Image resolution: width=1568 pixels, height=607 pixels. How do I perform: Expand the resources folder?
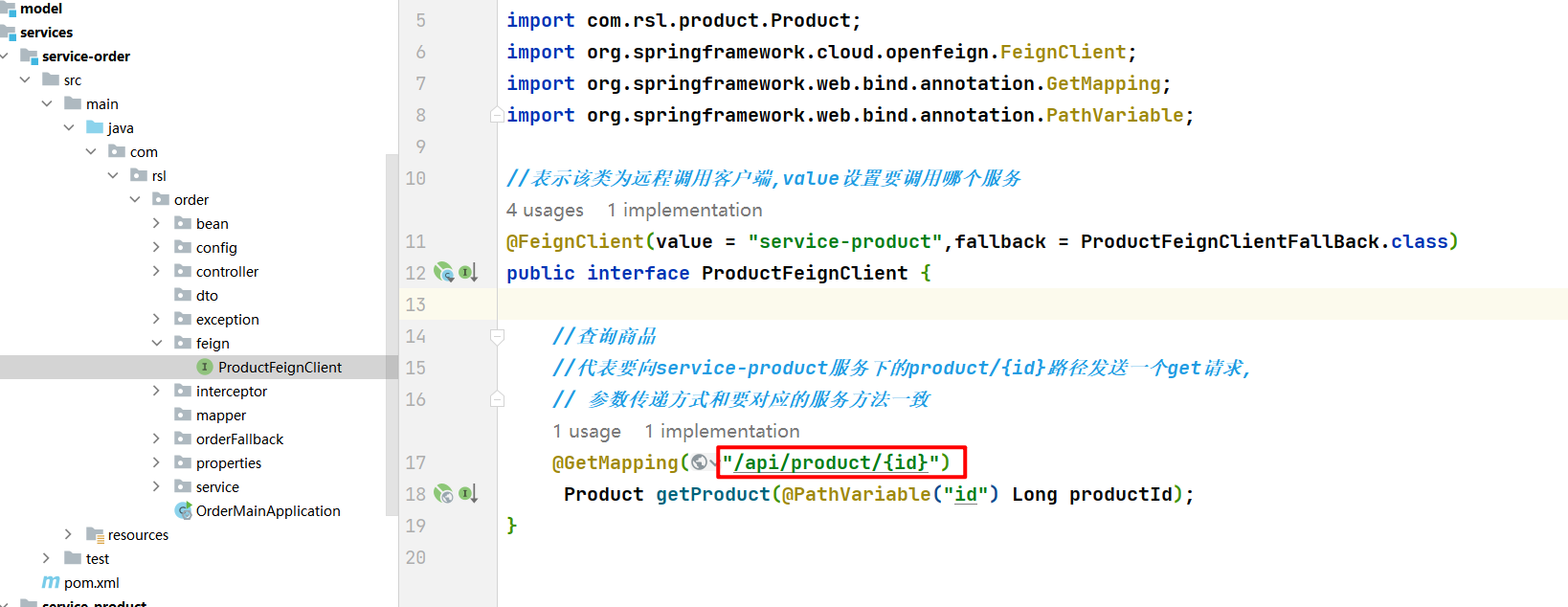click(x=68, y=534)
